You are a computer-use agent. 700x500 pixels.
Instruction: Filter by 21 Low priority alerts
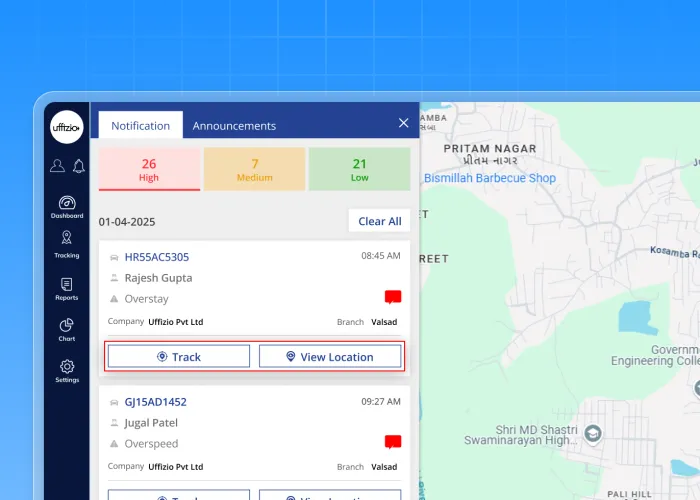pyautogui.click(x=359, y=169)
